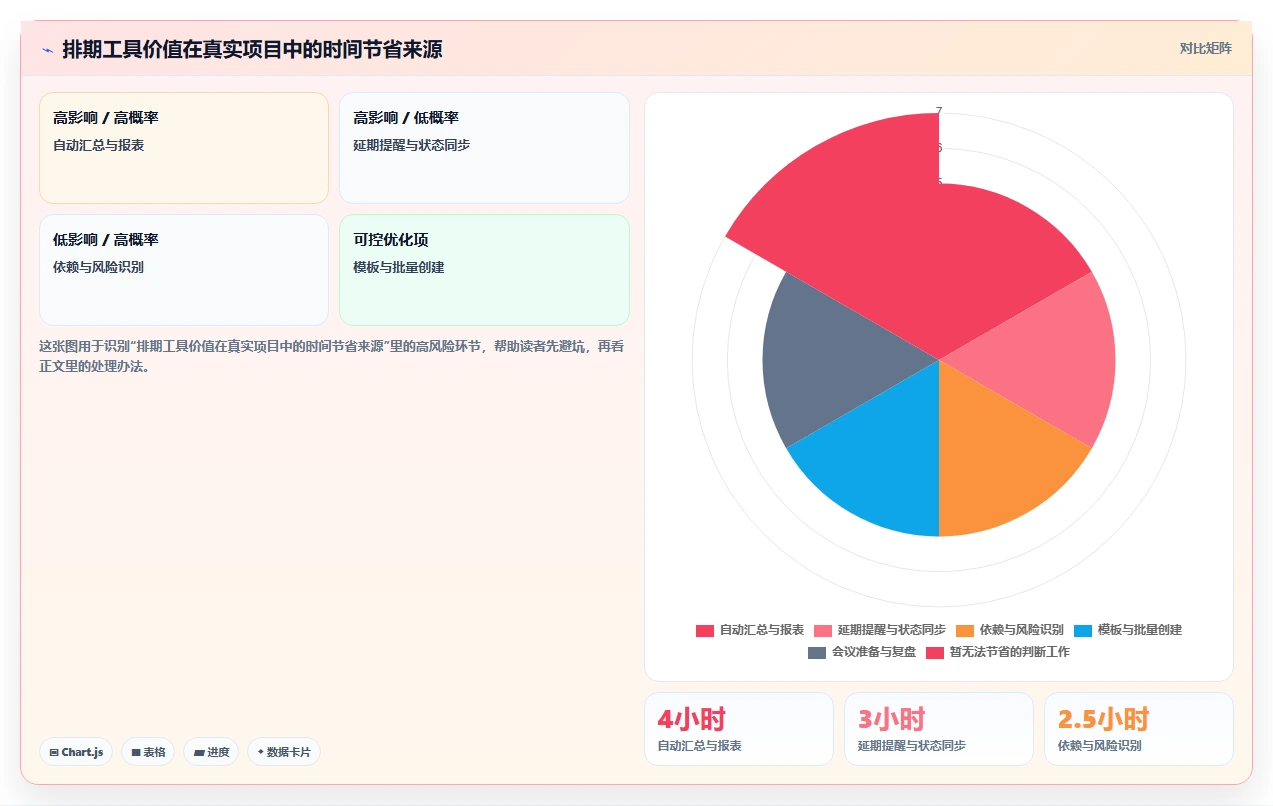
Task: Toggle 暂无法节省的判断工作 legend swatch
Action: (935, 652)
